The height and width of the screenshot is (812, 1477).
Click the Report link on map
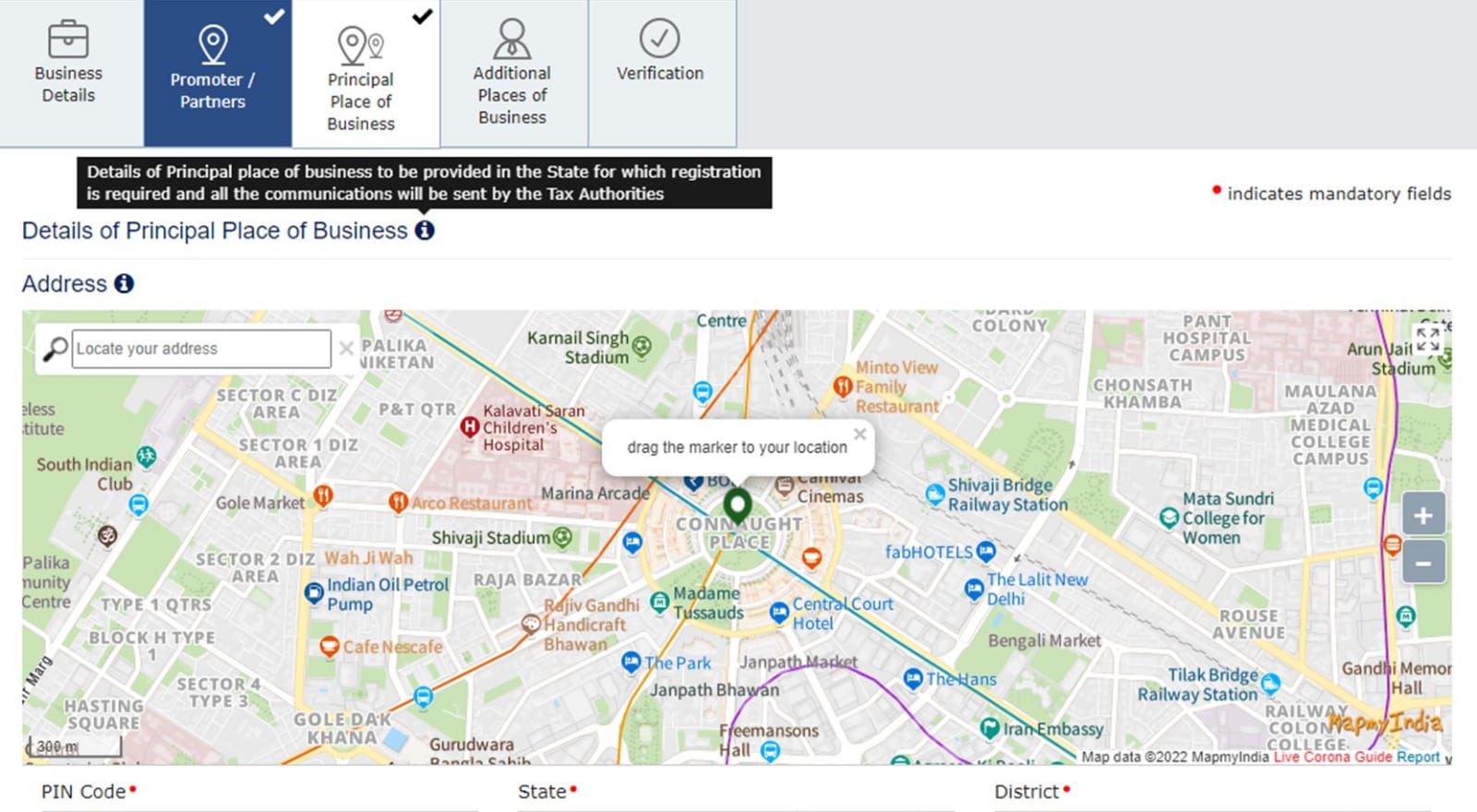1418,758
